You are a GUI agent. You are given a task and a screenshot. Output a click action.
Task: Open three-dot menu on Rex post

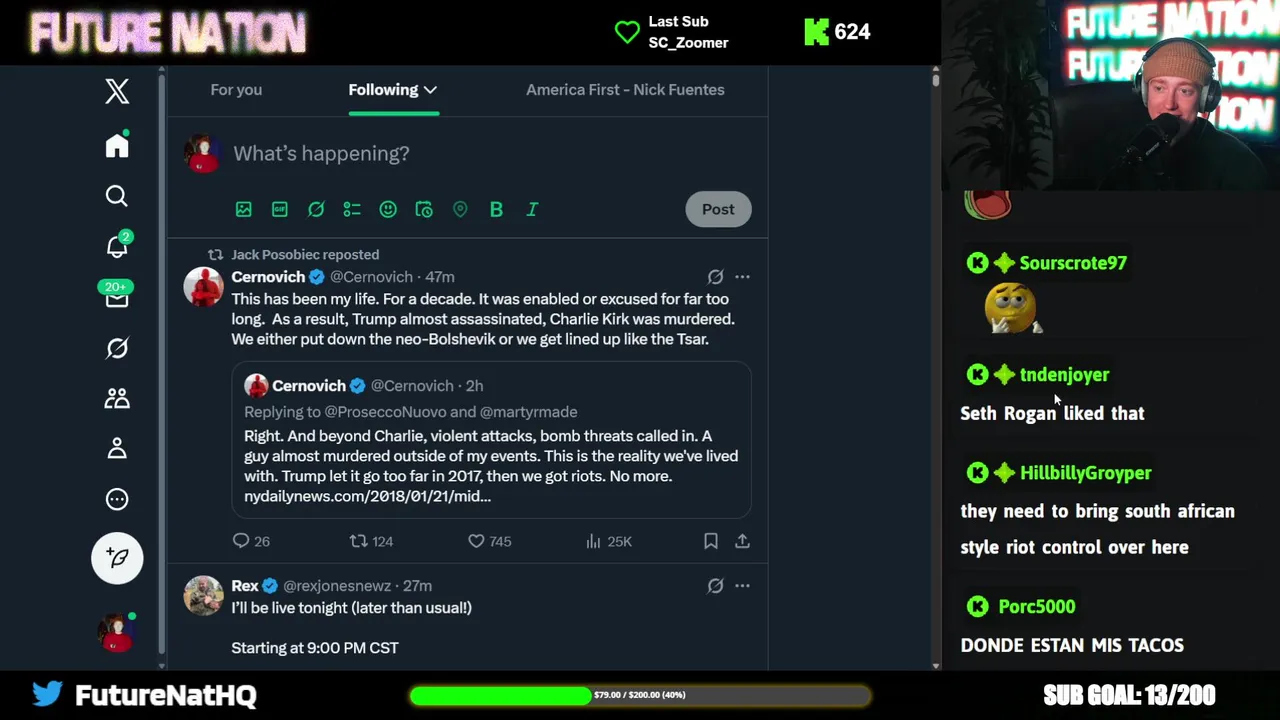pyautogui.click(x=742, y=586)
